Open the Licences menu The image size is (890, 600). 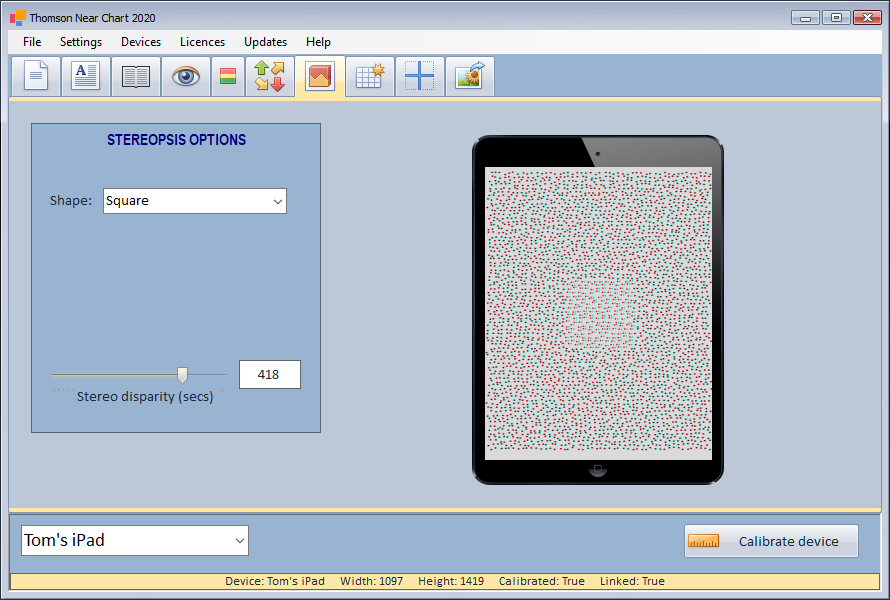coord(202,42)
